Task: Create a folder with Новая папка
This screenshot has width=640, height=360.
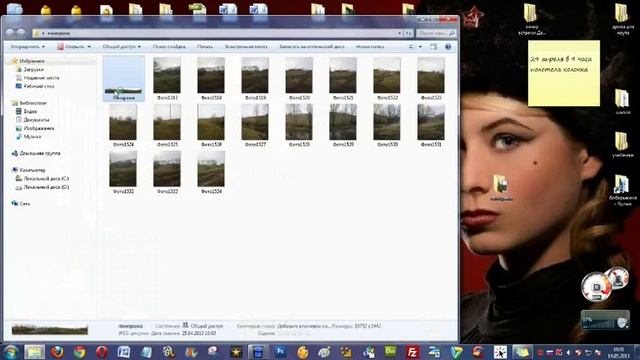Action: (369, 47)
